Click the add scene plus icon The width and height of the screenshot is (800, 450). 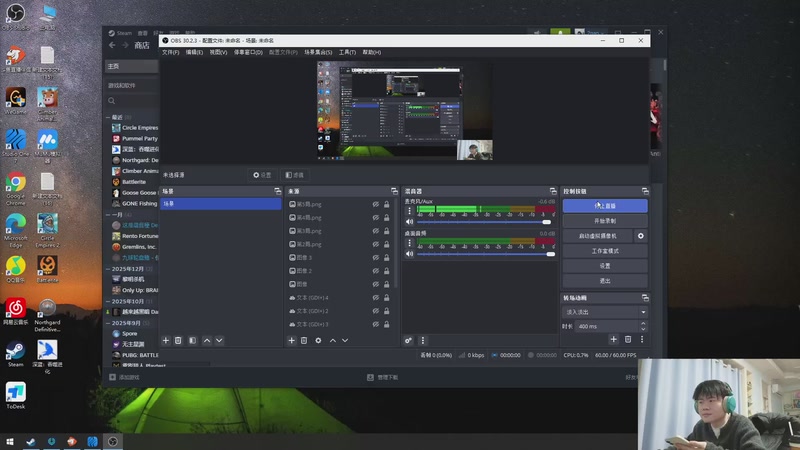[166, 340]
